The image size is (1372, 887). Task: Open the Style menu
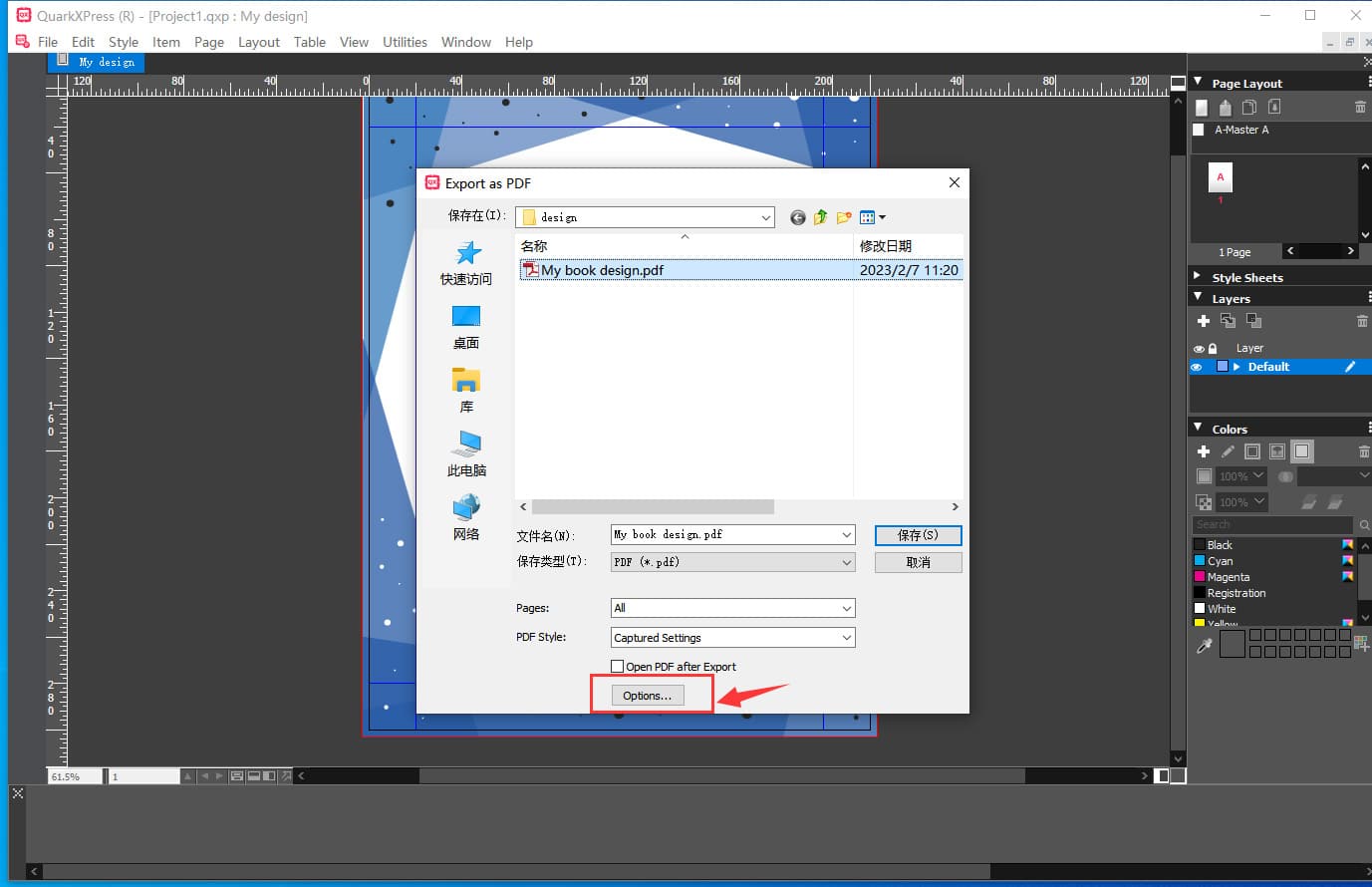tap(124, 42)
